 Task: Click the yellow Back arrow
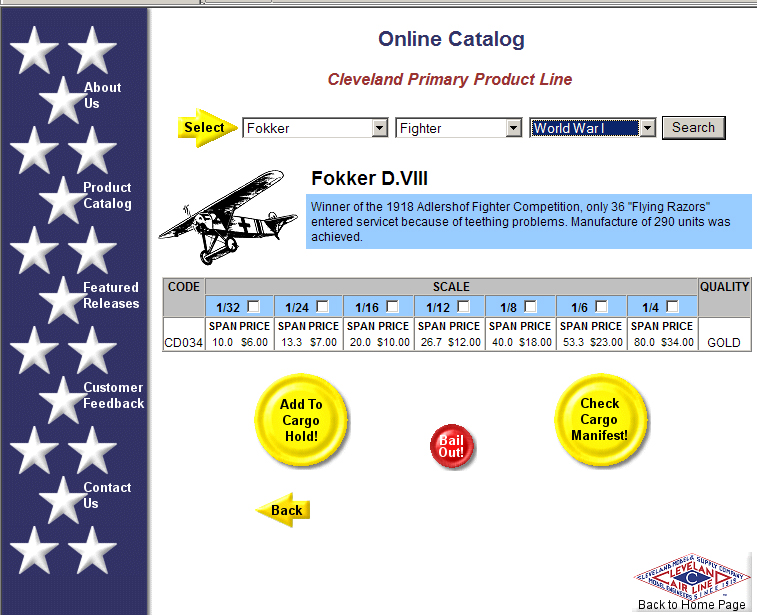(x=283, y=510)
